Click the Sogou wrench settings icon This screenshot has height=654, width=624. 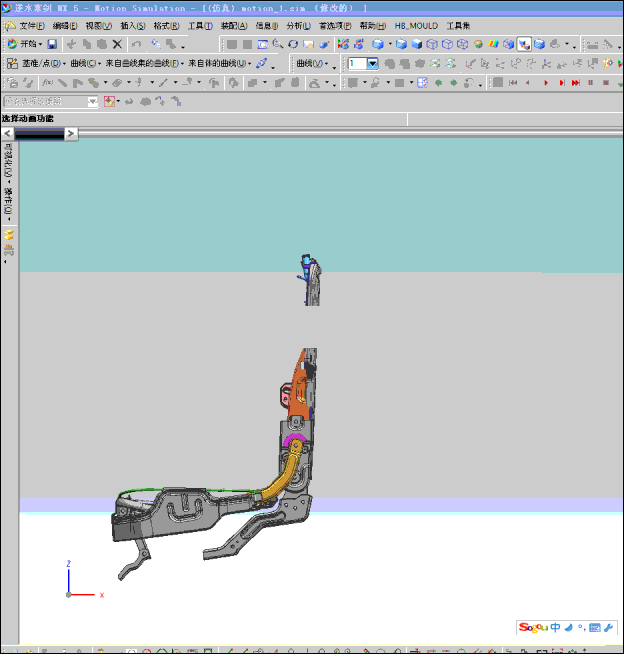pos(609,627)
